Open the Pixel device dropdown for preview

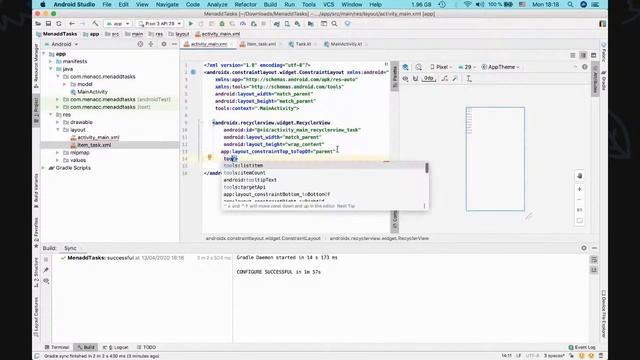point(441,67)
